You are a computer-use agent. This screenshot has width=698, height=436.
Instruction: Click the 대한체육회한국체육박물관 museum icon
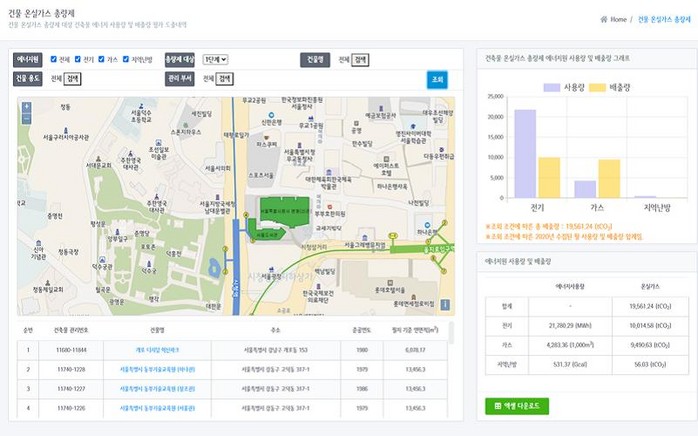click(x=329, y=172)
